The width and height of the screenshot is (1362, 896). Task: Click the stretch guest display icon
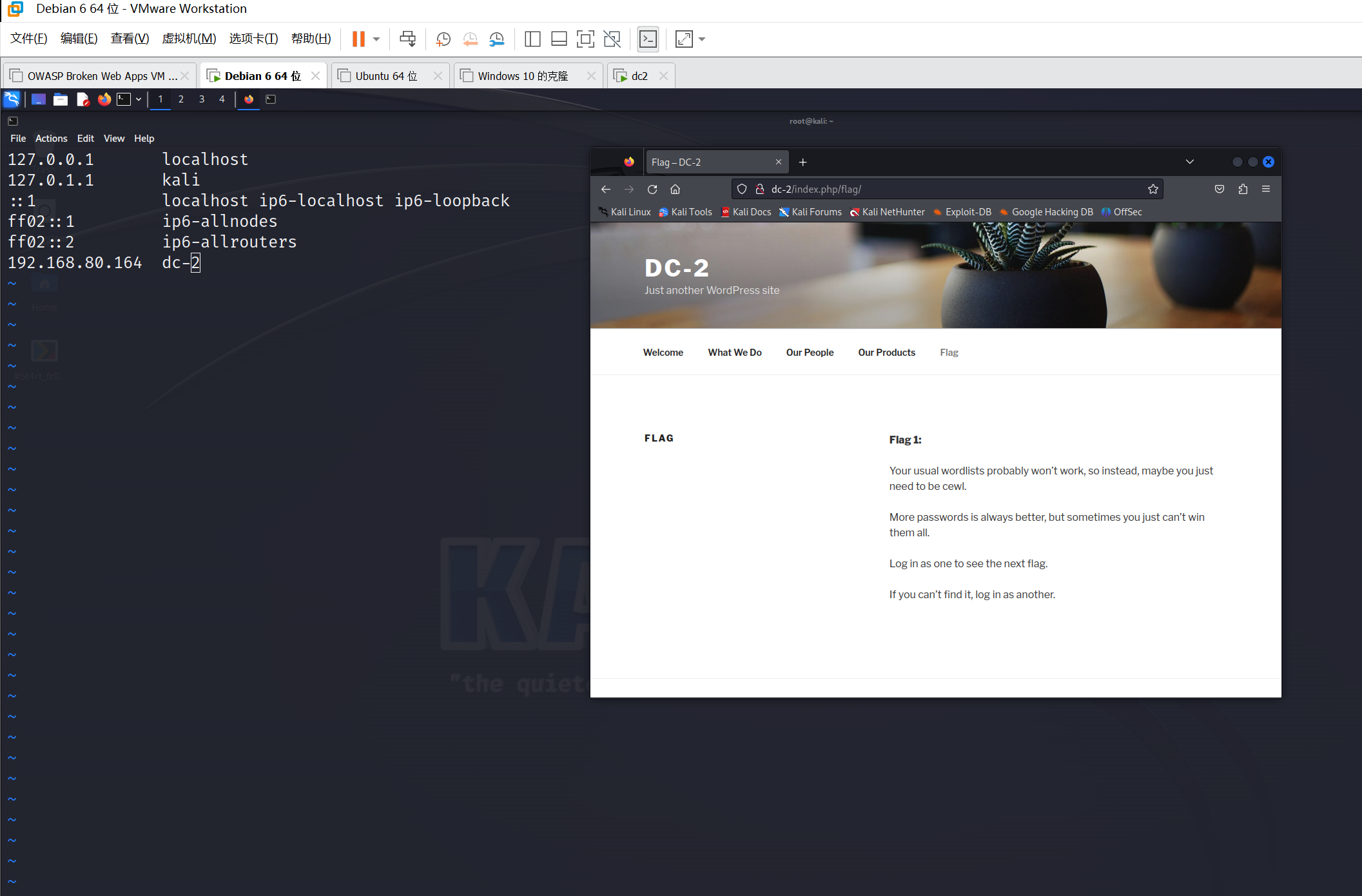point(684,39)
